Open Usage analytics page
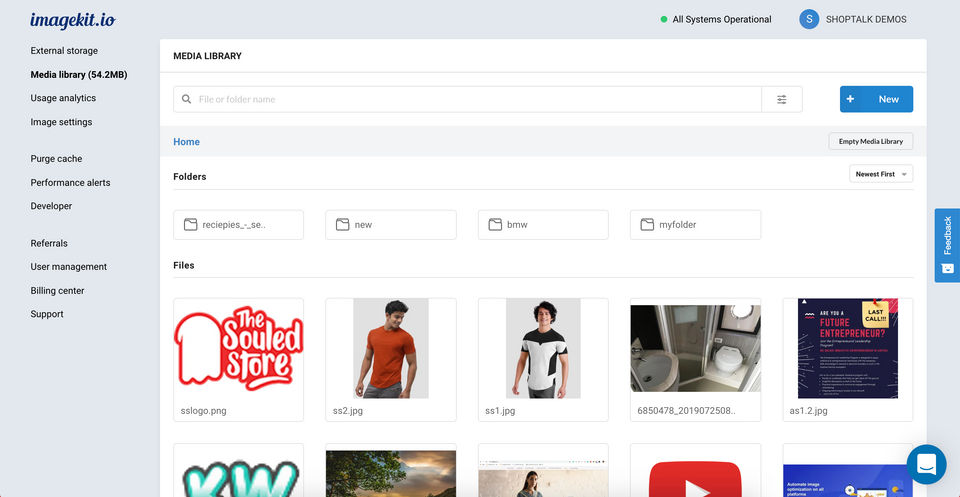The image size is (960, 497). (63, 98)
